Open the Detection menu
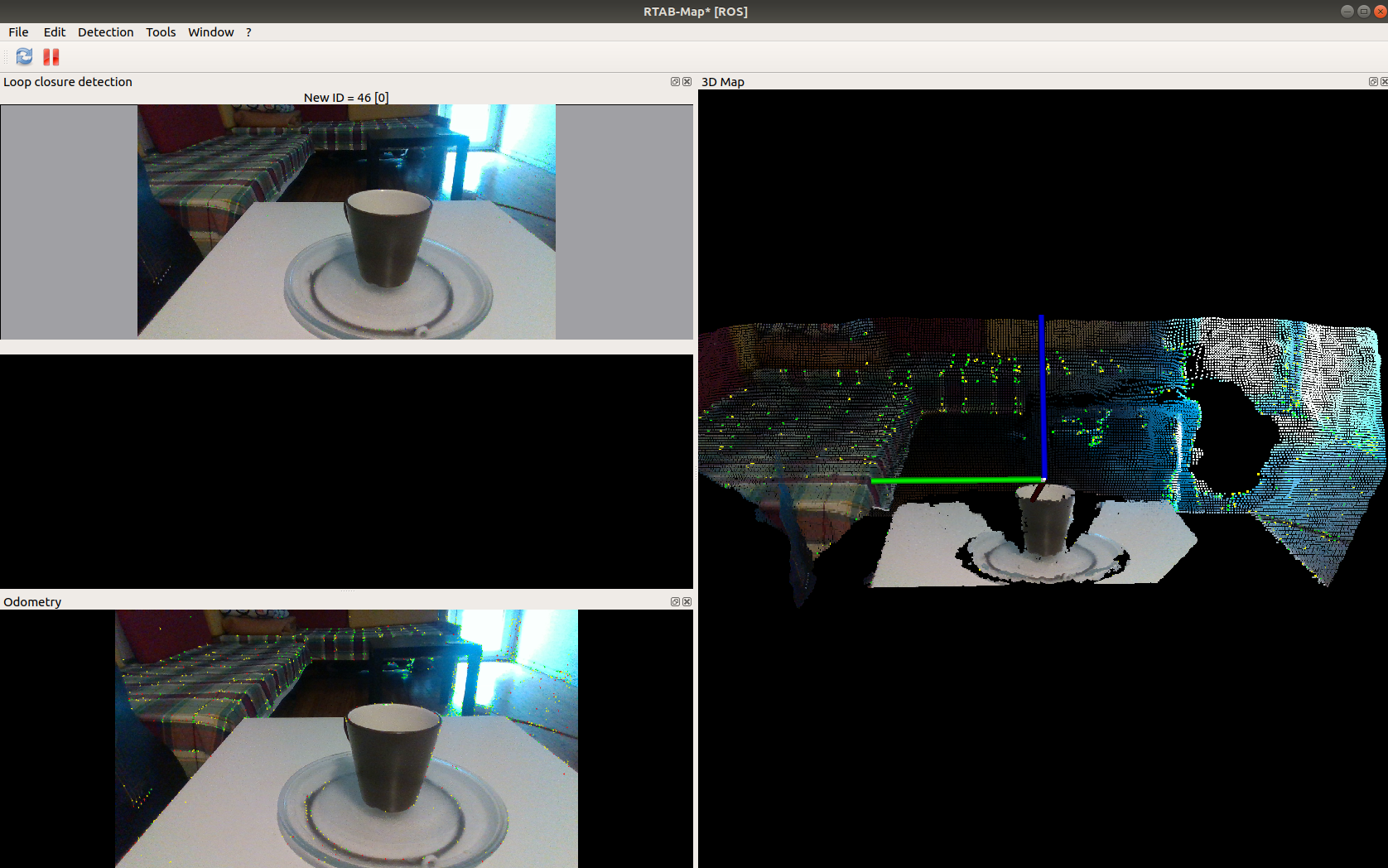Viewport: 1388px width, 868px height. click(105, 32)
